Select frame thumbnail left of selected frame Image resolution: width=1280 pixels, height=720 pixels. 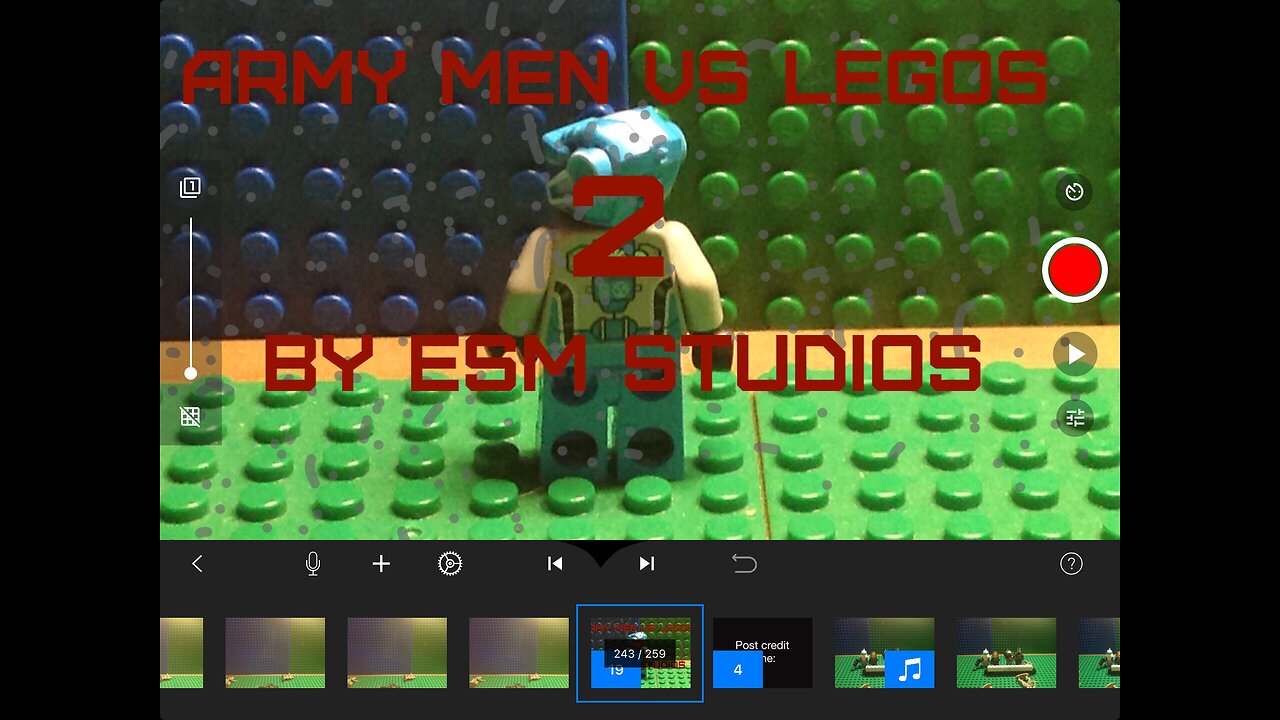(519, 653)
